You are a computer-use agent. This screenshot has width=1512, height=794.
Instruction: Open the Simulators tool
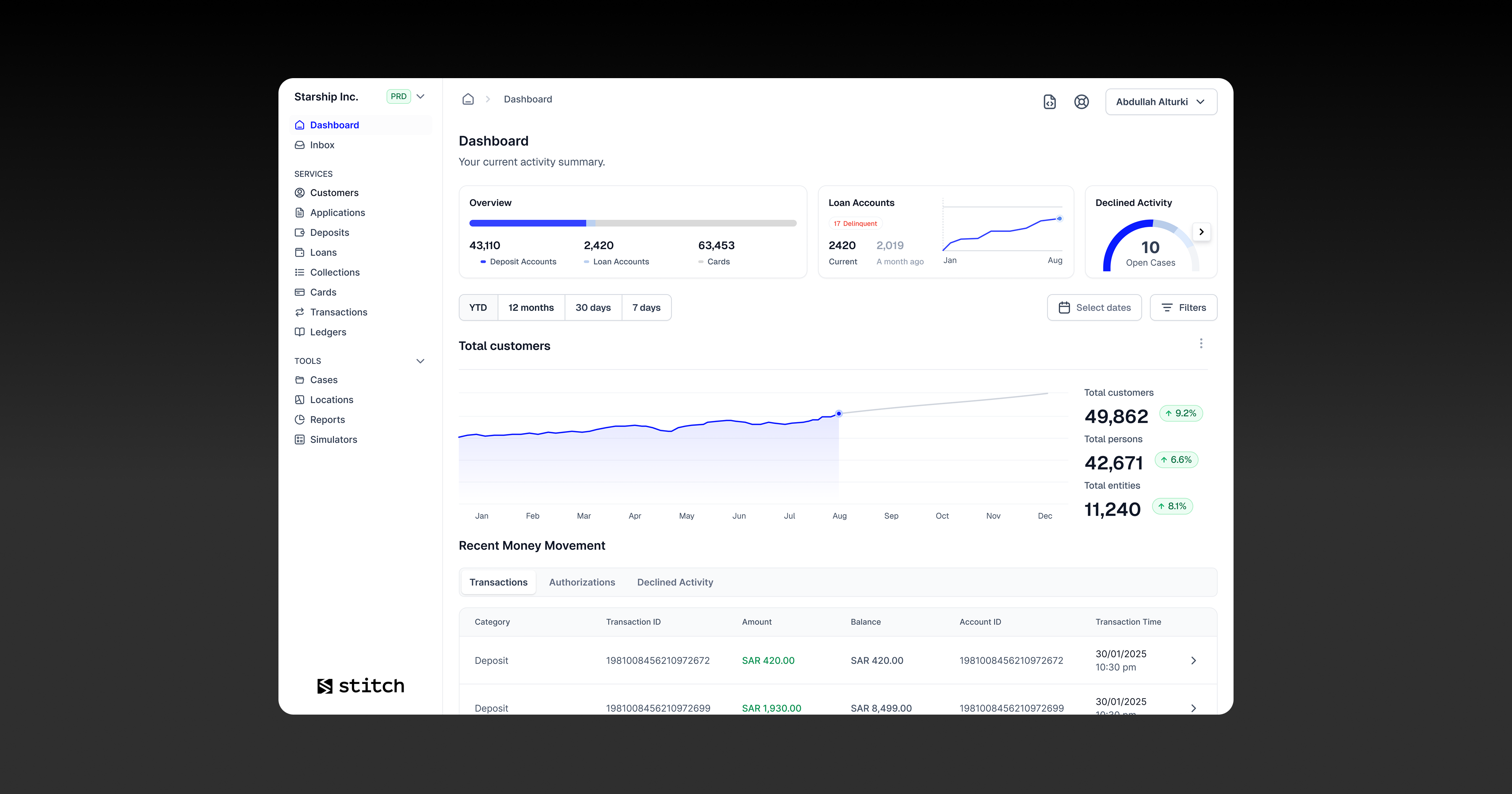click(x=333, y=439)
